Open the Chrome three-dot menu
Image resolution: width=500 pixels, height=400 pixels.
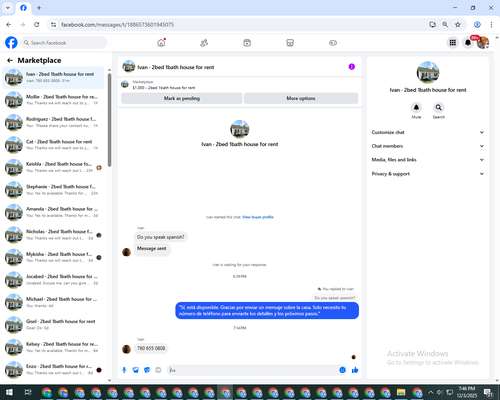point(491,25)
